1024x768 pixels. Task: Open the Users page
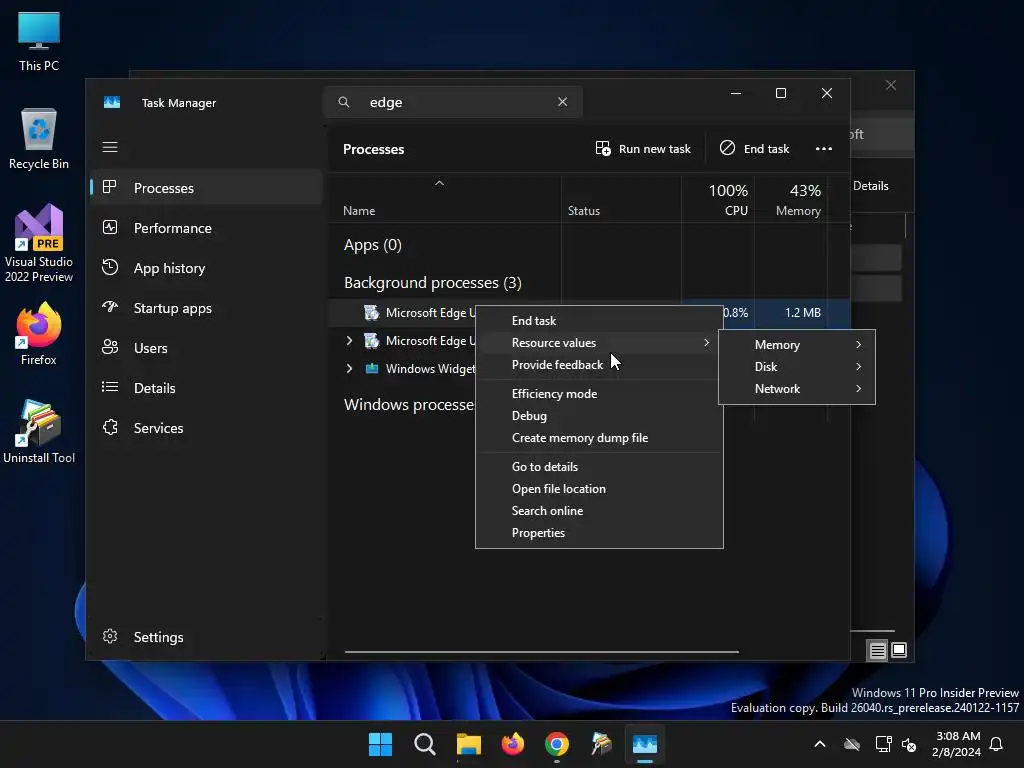pyautogui.click(x=206, y=348)
